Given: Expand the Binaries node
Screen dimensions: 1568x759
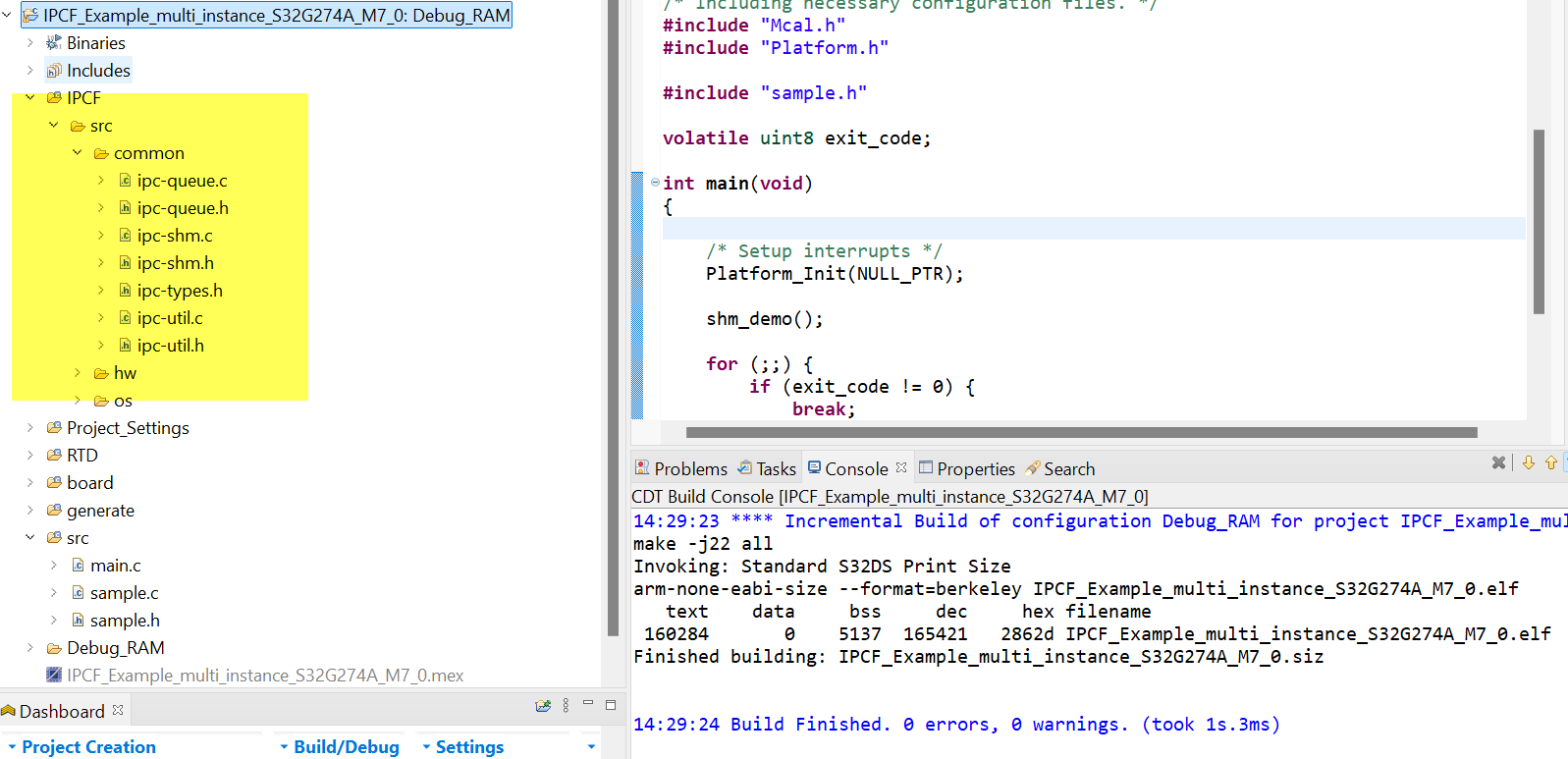Looking at the screenshot, I should tap(29, 42).
